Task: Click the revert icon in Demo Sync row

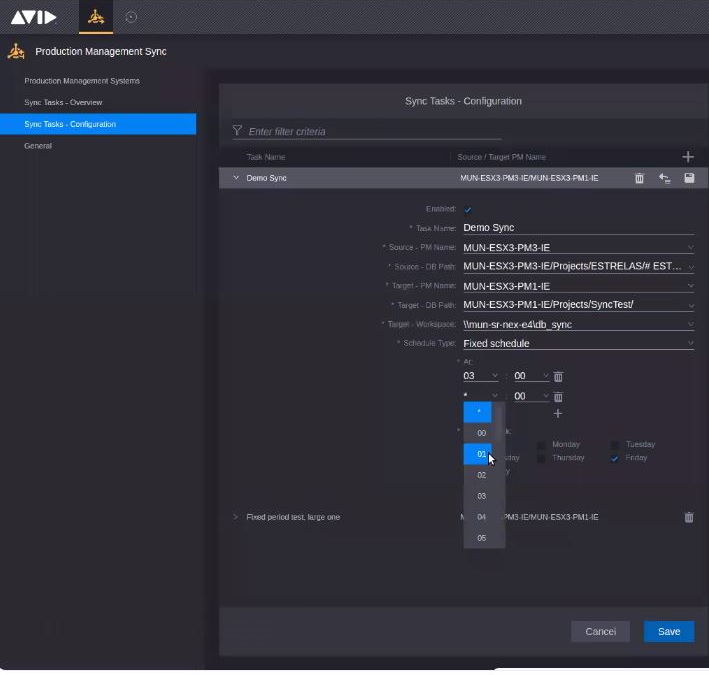Action: [x=664, y=178]
